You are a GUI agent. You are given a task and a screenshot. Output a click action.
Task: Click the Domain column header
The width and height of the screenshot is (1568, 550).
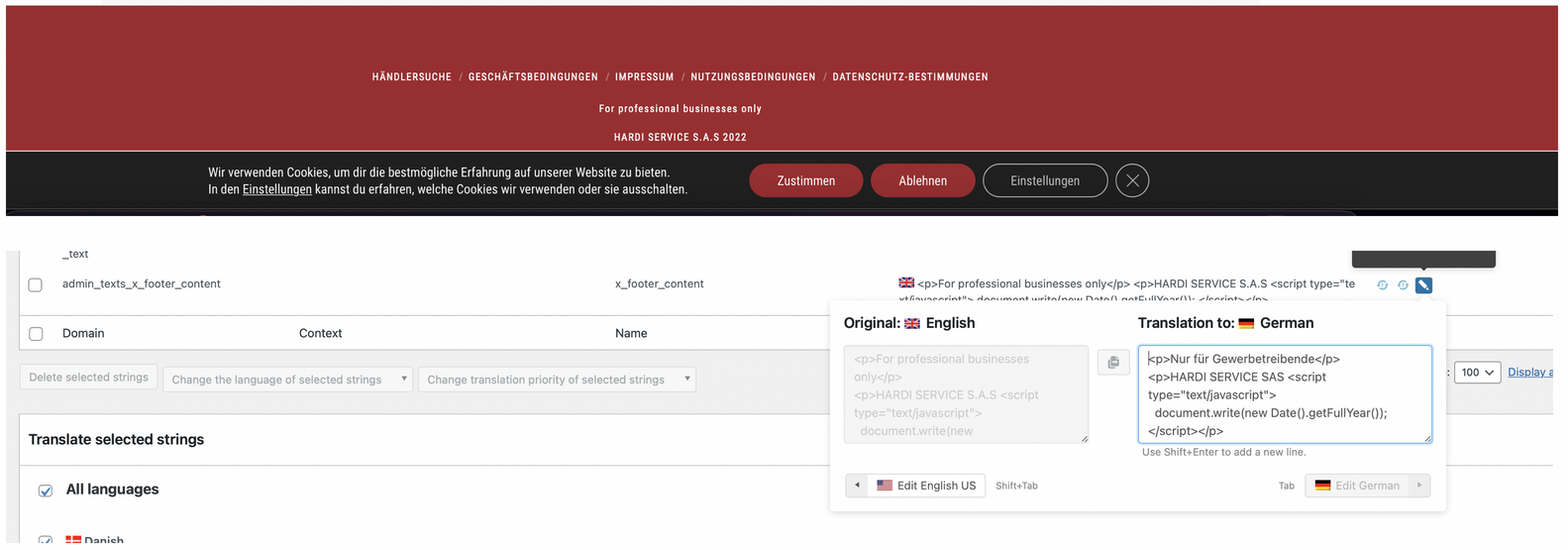83,334
